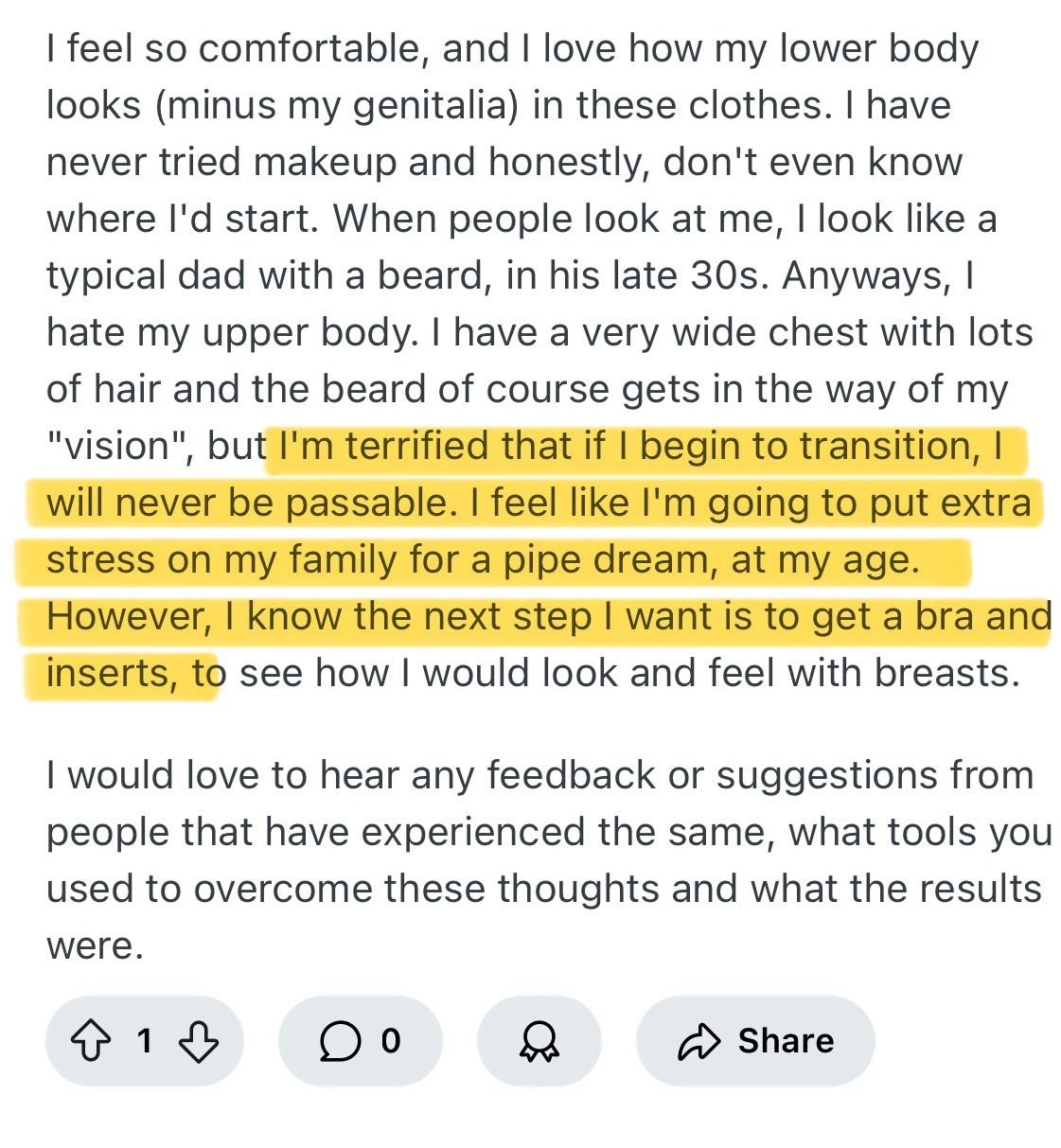Viewport: 1061px width, 1148px height.
Task: Downvote the post with the down arrow
Action: (198, 1041)
